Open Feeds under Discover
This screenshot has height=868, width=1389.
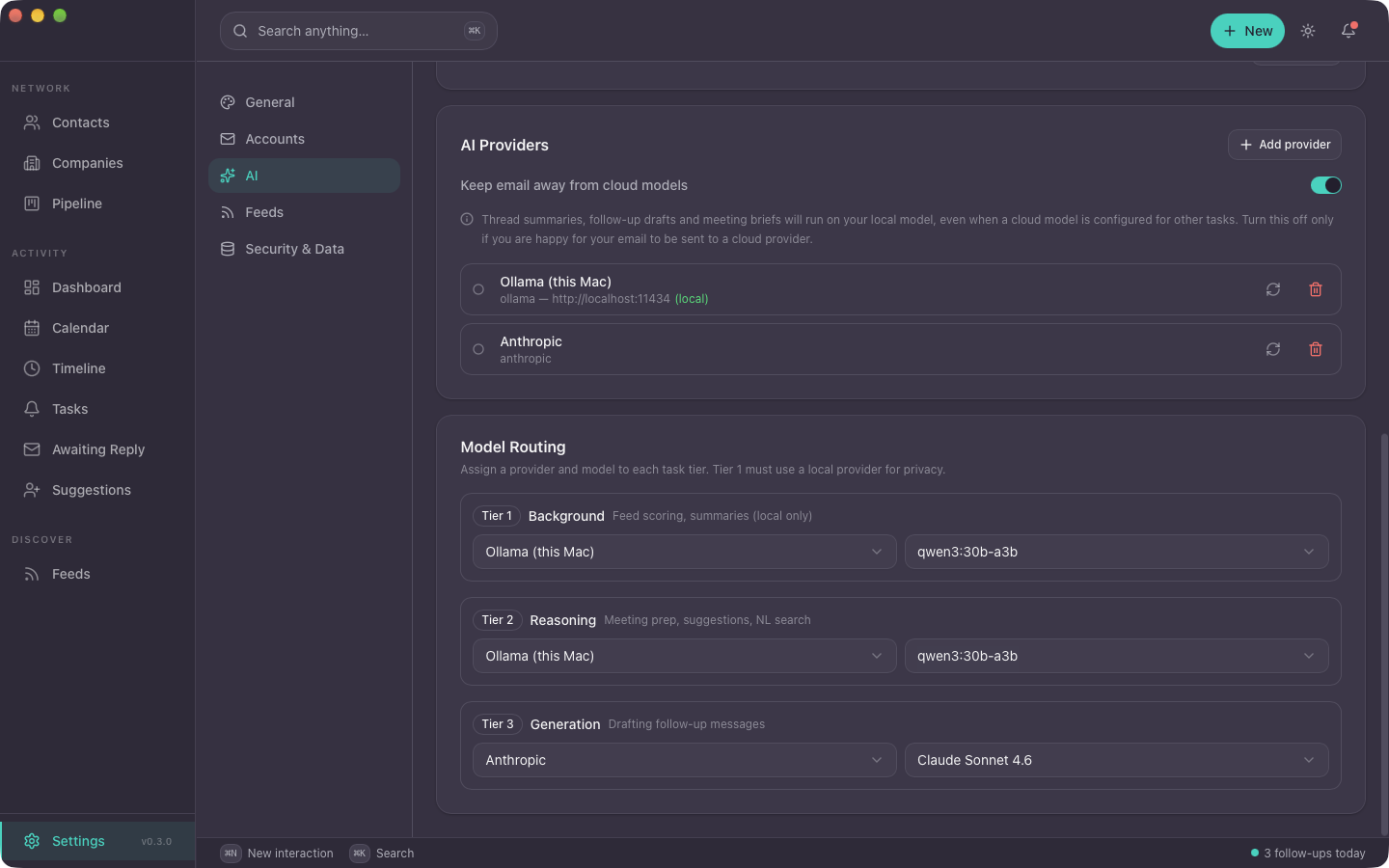97,574
